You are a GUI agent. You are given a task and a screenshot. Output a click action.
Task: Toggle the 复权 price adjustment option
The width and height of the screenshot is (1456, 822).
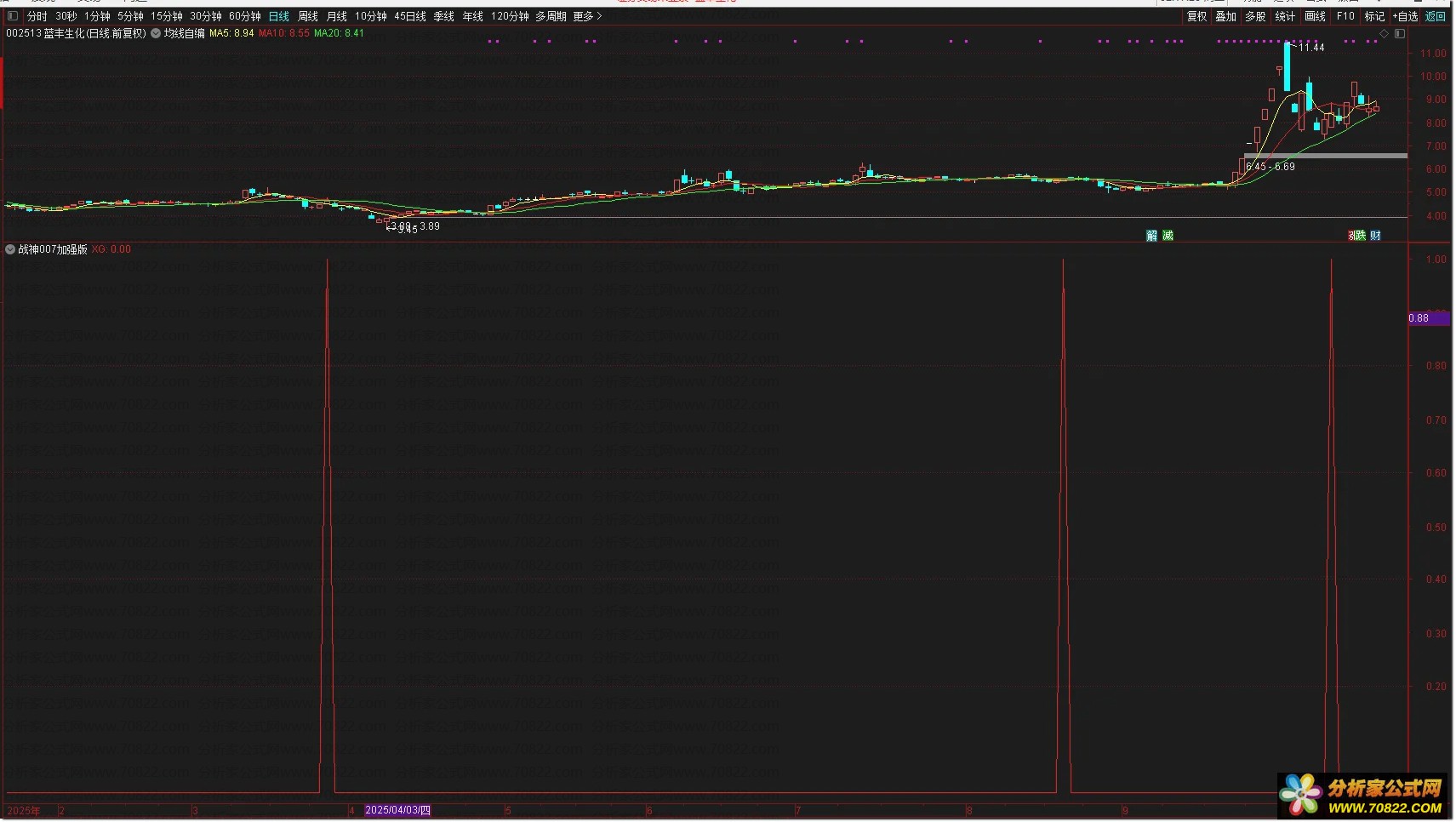pyautogui.click(x=1197, y=16)
